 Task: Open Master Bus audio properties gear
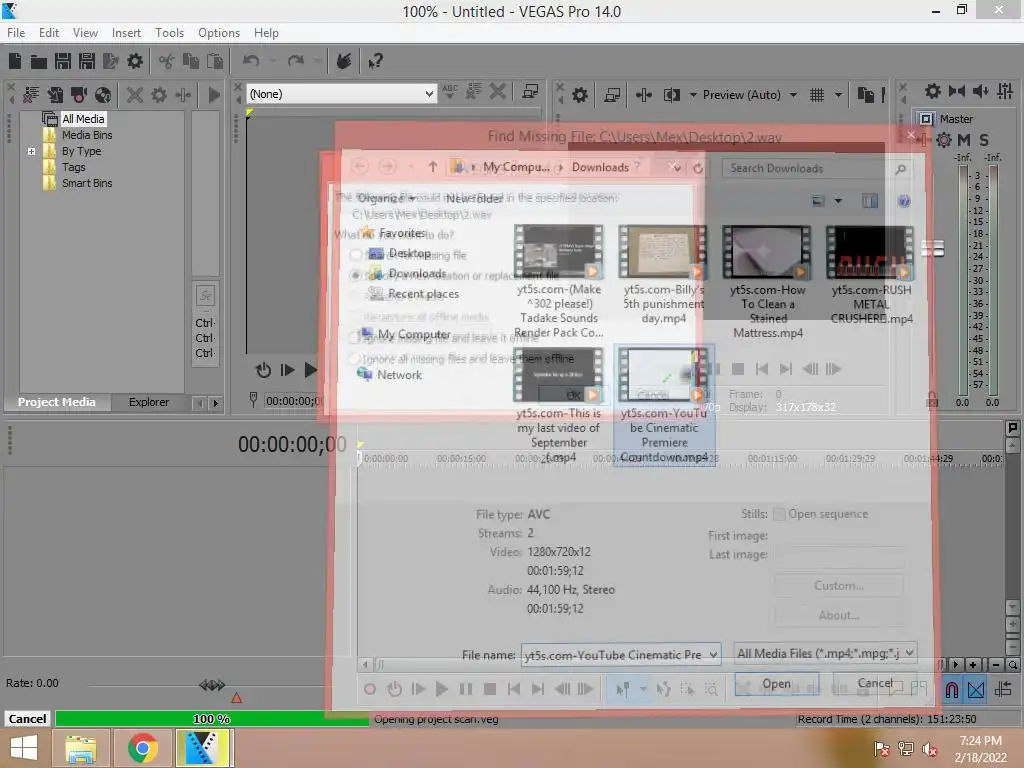933,91
